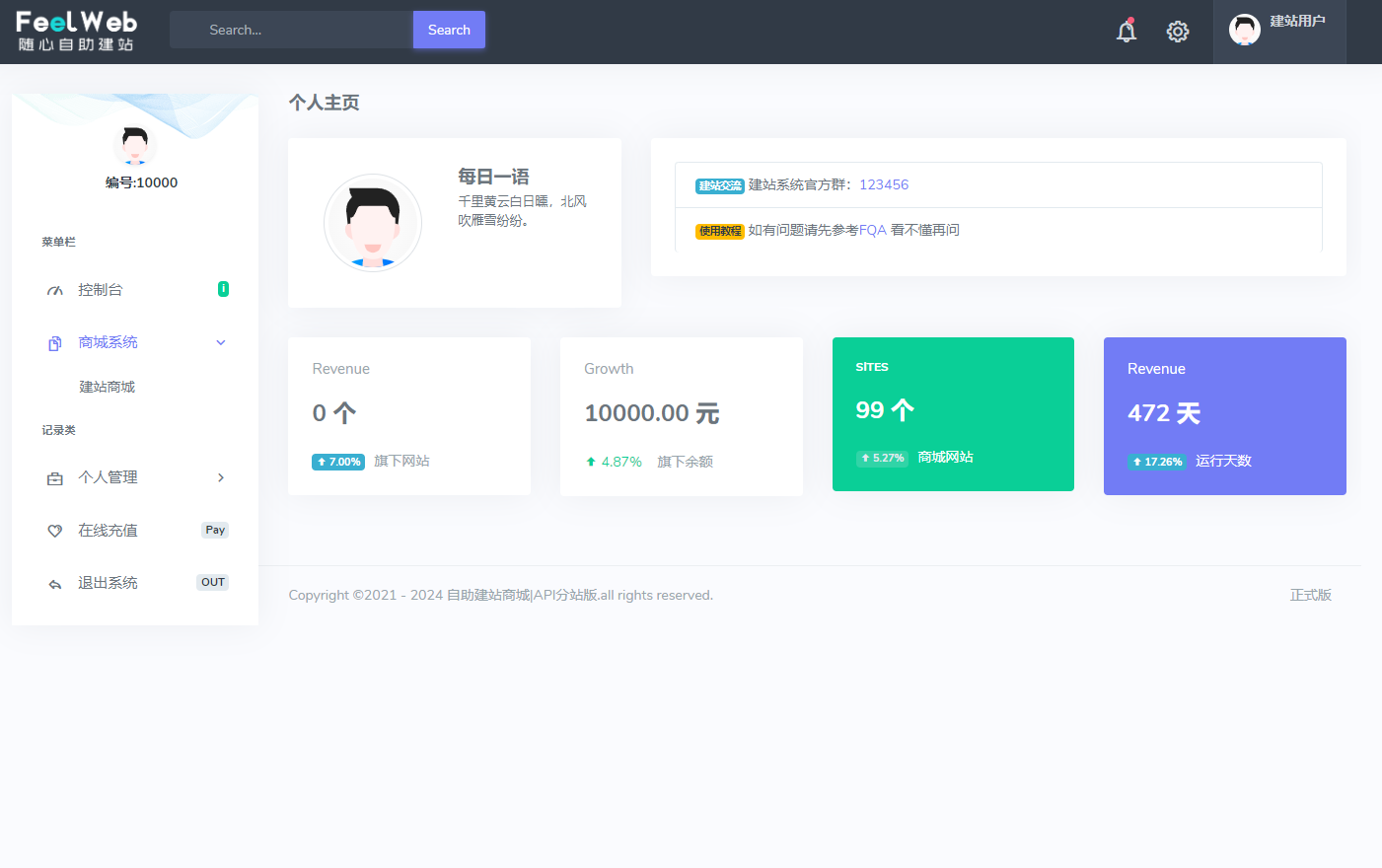Viewport: 1382px width, 868px height.
Task: Click the document icon beside 商城系统
Action: (x=55, y=343)
